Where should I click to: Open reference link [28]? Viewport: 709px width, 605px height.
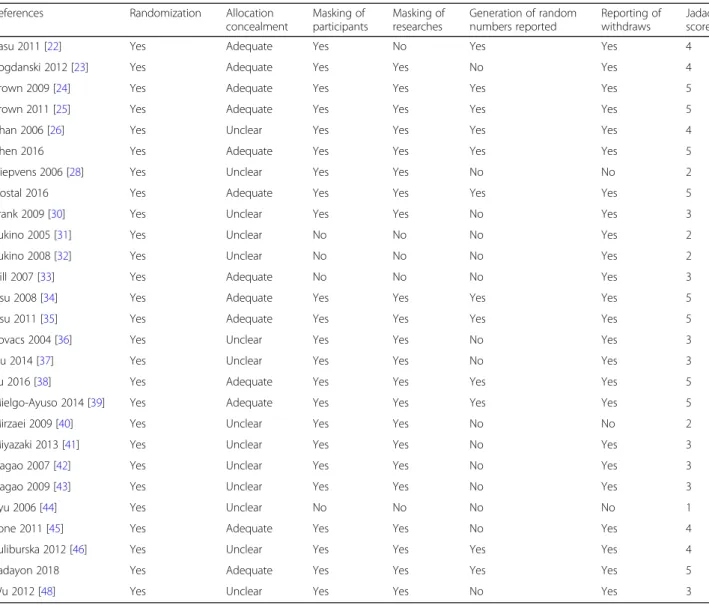[75, 172]
